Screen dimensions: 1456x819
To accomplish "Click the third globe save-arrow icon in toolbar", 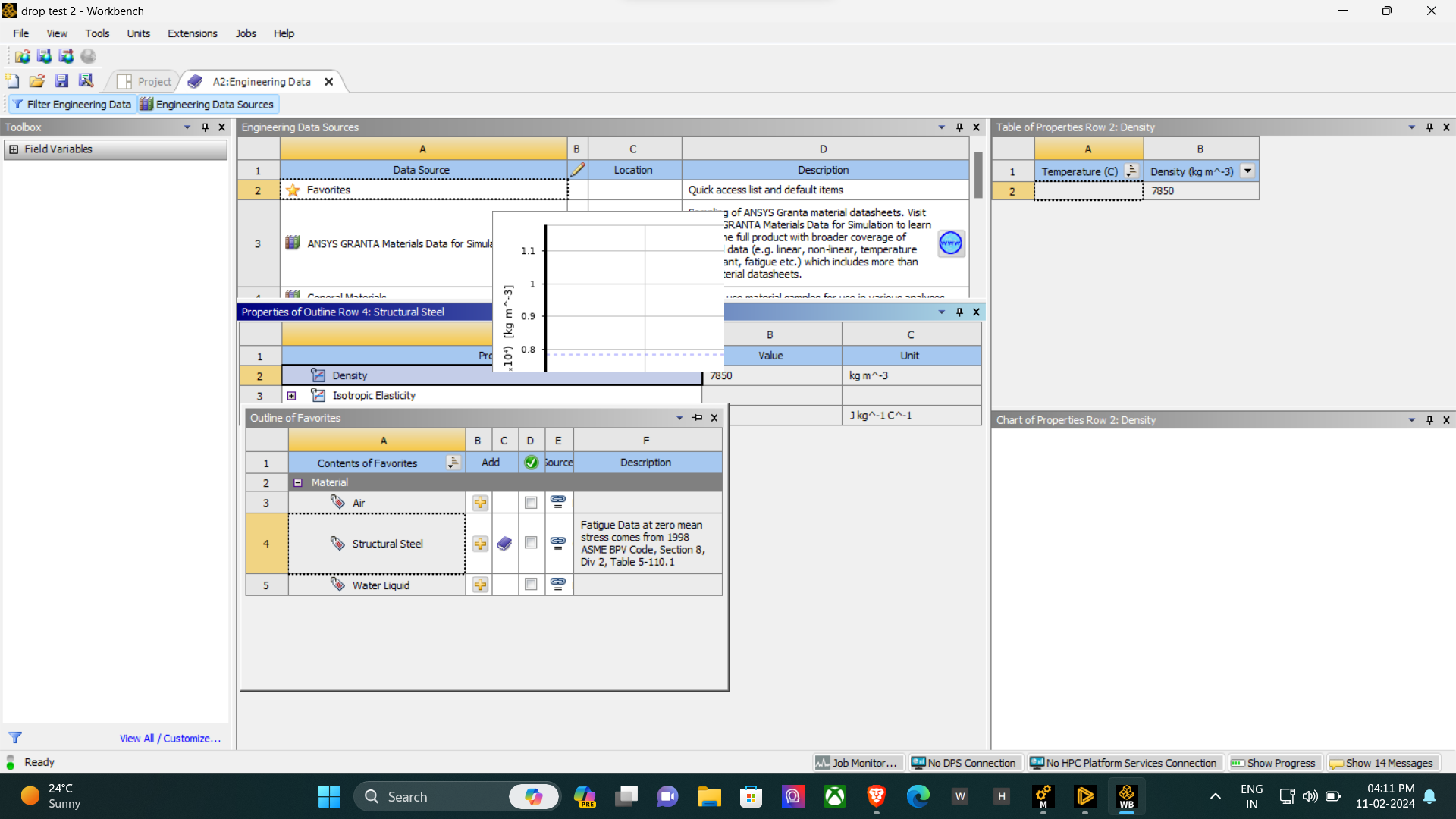I will pos(66,56).
